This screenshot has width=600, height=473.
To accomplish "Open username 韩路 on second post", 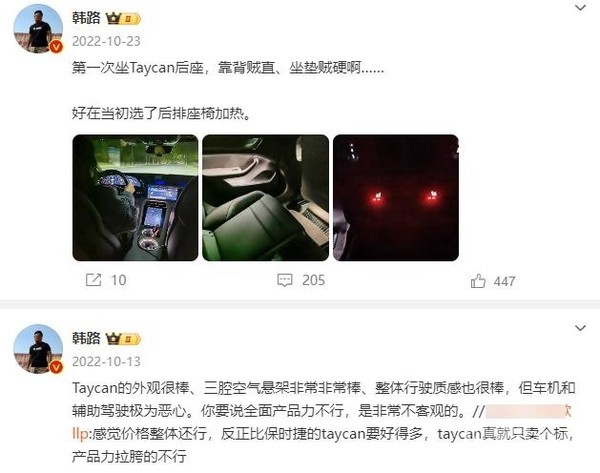I will coord(86,338).
